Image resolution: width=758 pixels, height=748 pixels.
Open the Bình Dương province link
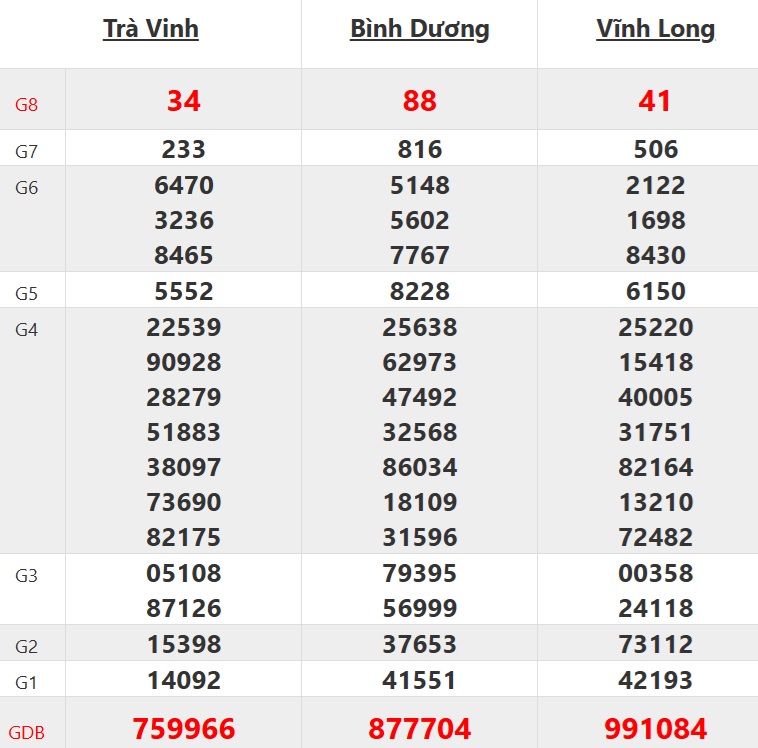(x=419, y=29)
